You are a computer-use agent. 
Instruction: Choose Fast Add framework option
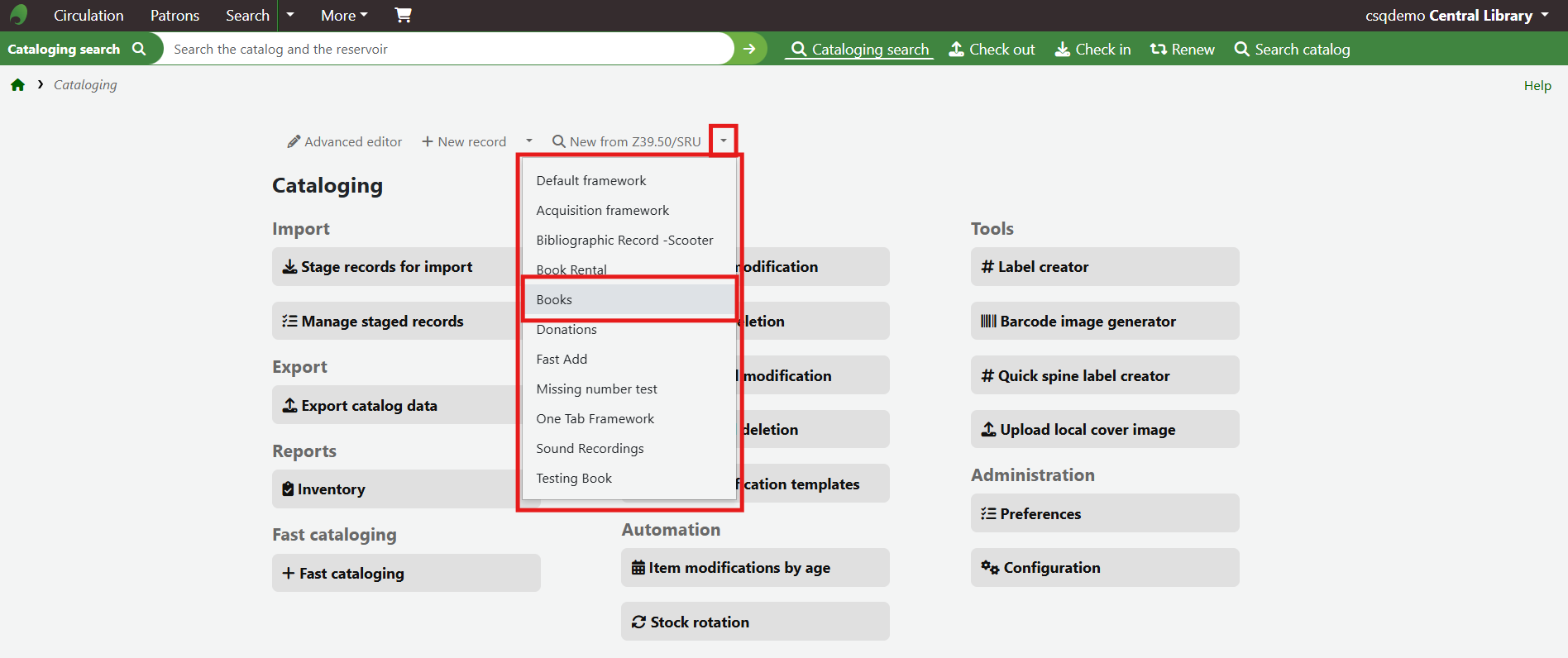pos(562,359)
